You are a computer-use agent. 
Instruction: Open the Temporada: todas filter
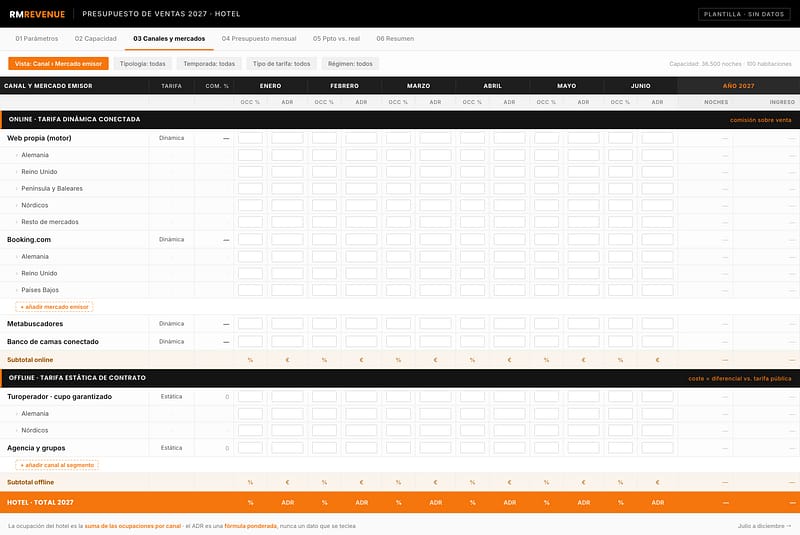209,64
